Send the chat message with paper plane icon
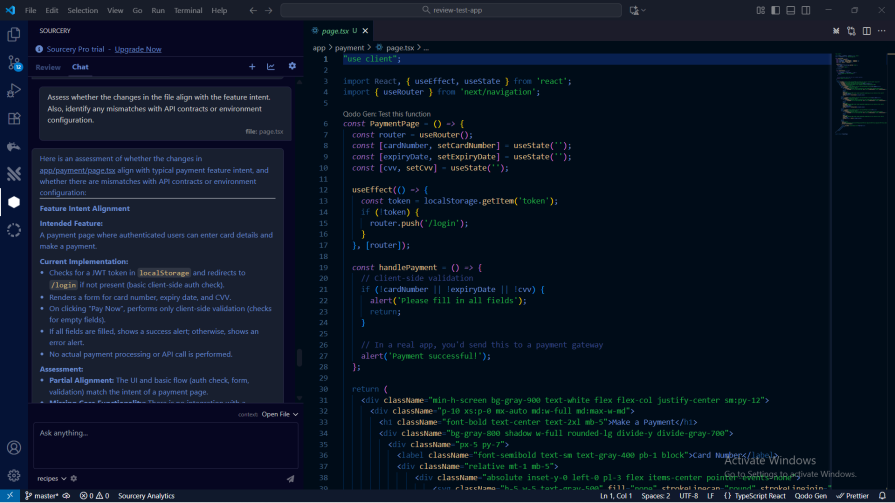 coord(290,478)
